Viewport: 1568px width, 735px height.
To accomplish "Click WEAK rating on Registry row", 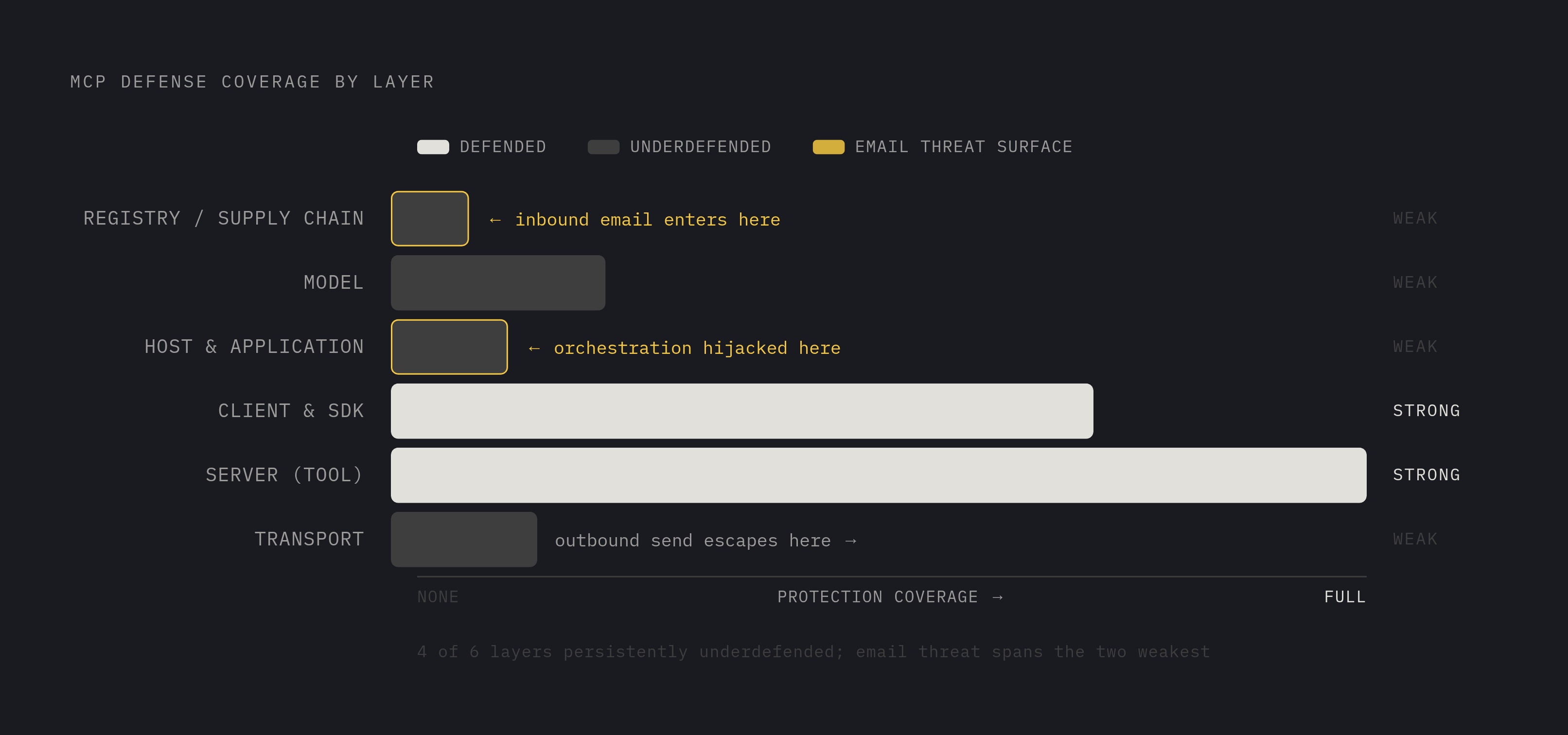I will pos(1415,218).
